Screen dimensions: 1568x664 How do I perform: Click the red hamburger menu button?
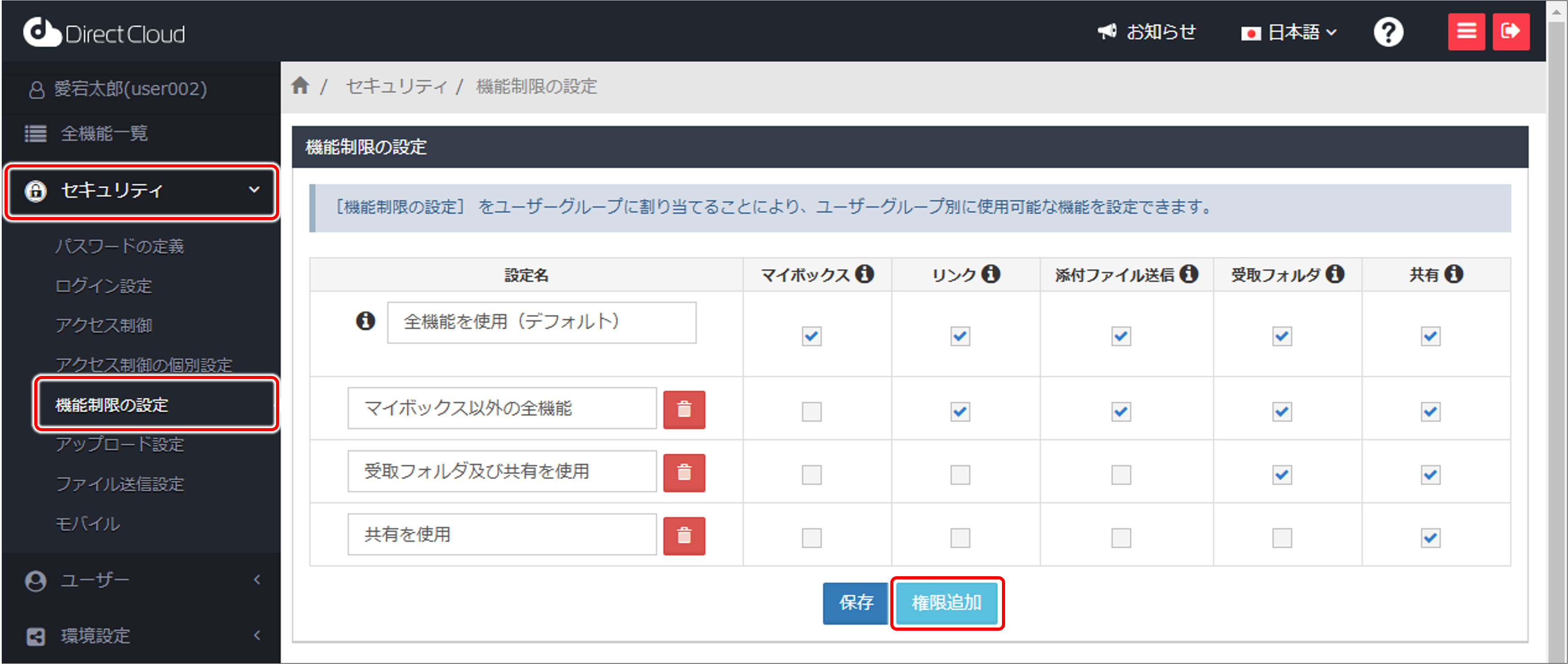[1466, 31]
